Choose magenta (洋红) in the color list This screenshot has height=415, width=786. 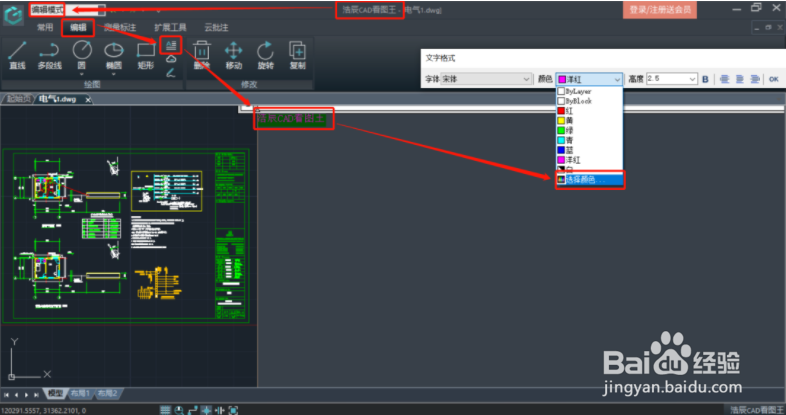(590, 160)
